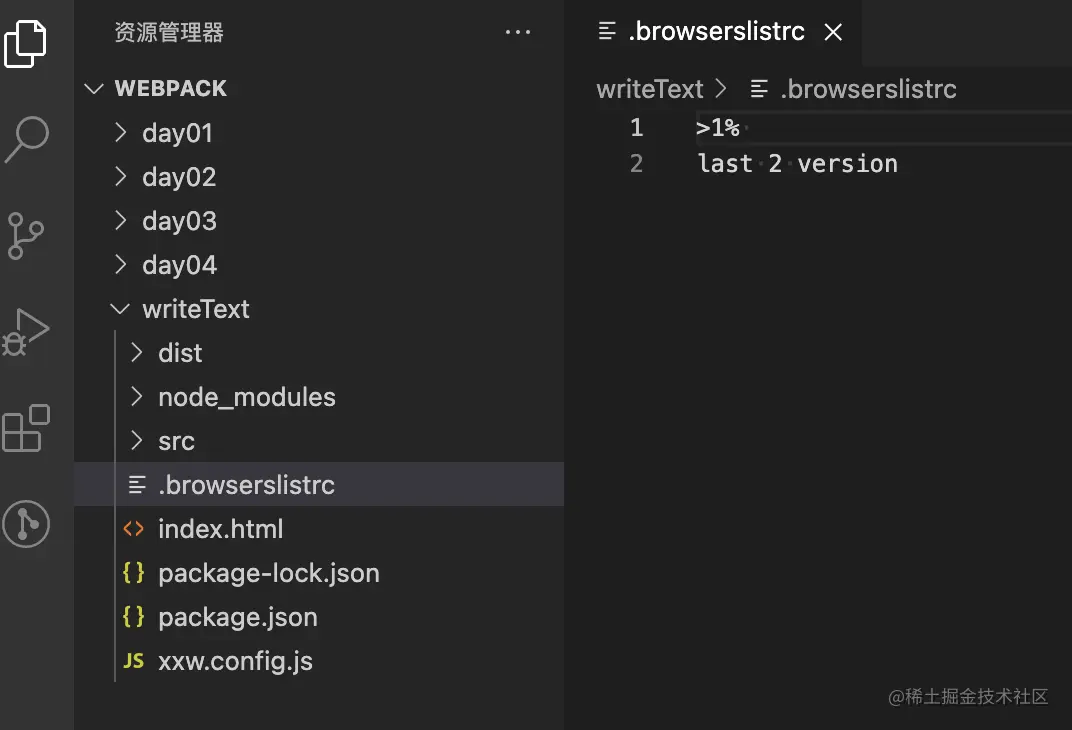Close the .browserslistrc editor tab
This screenshot has height=730, width=1072.
(833, 33)
